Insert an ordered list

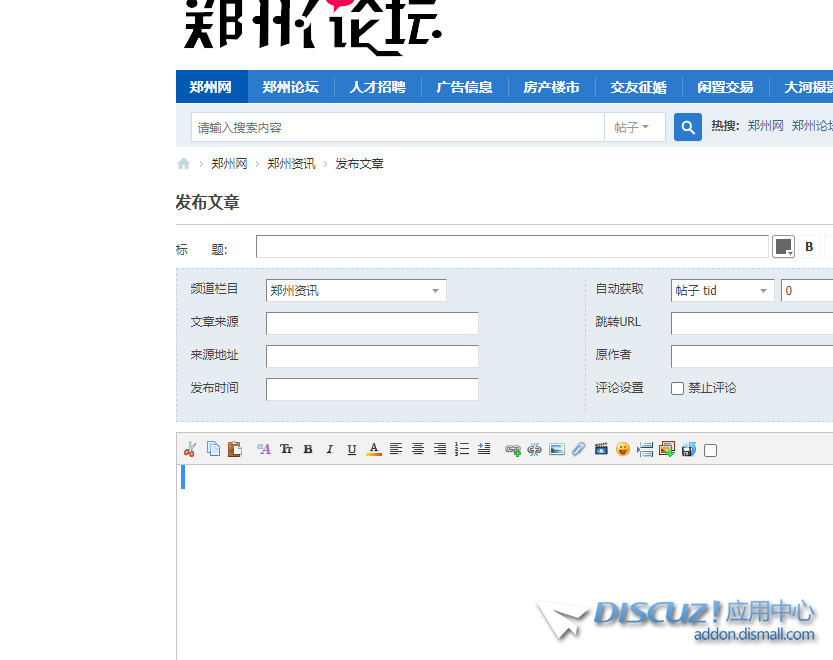[x=462, y=450]
